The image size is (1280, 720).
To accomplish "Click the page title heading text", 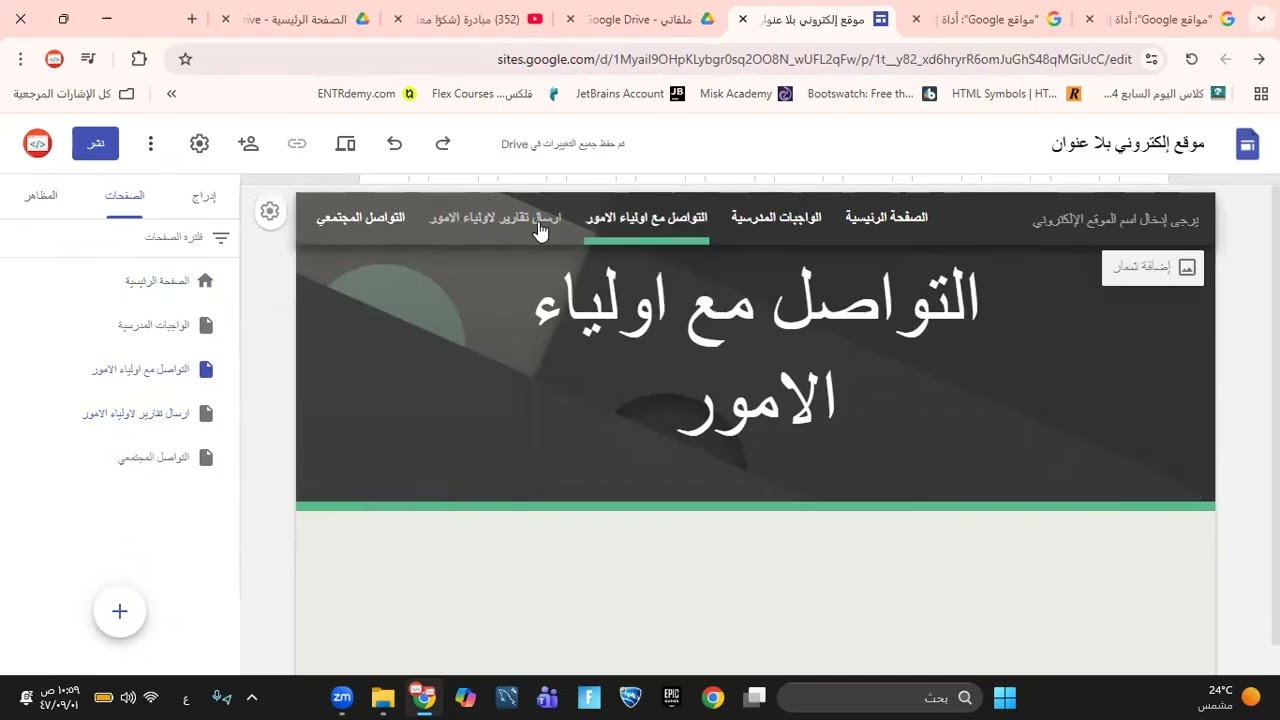I will click(x=756, y=350).
